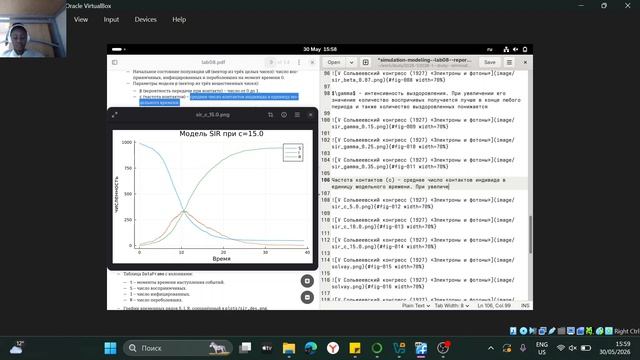Zoom out with the PDF minus button
The width and height of the screenshot is (640, 360).
click(307, 297)
